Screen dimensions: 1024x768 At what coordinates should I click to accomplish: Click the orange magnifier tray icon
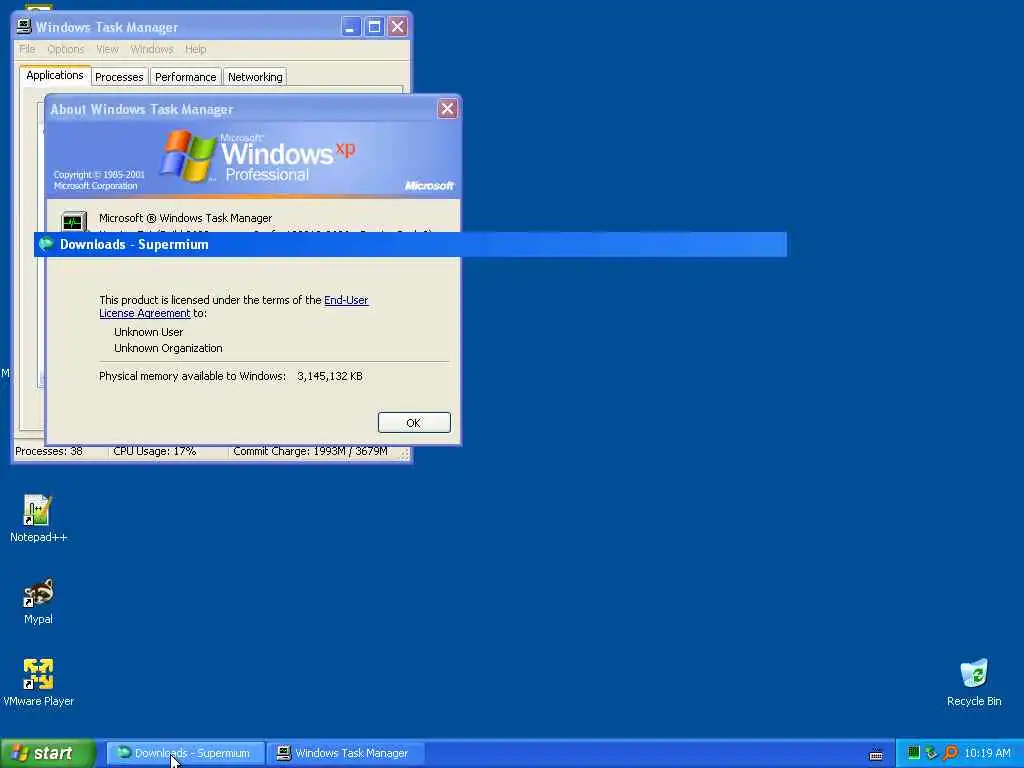click(950, 753)
